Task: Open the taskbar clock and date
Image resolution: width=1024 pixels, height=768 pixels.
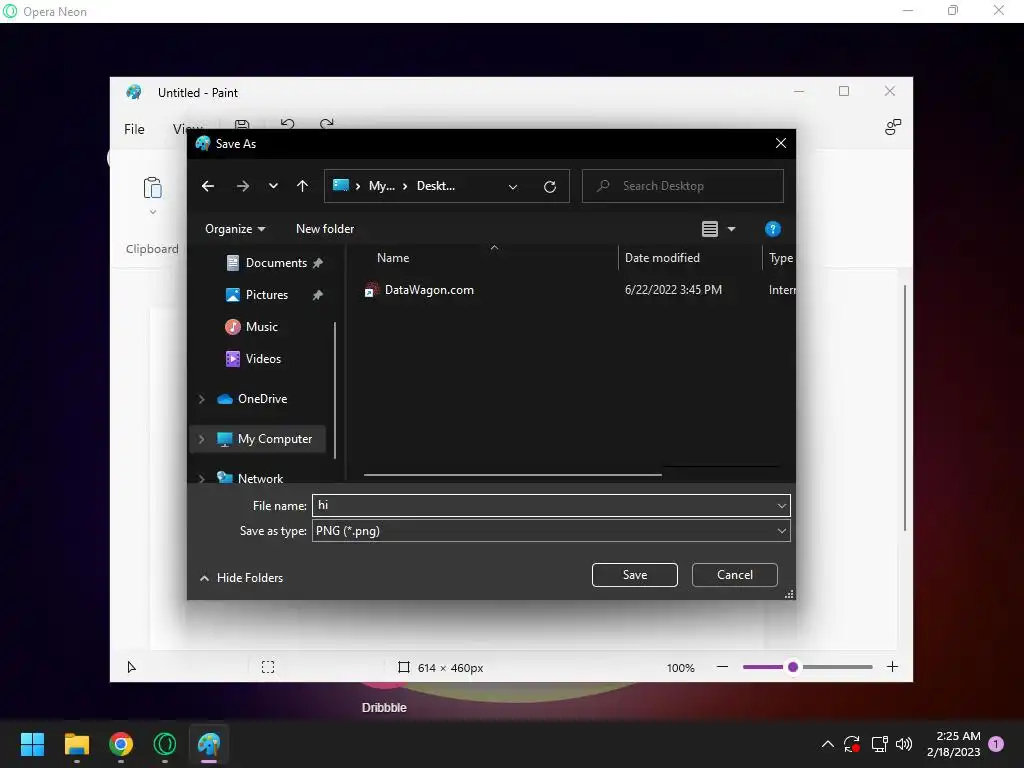Action: pyautogui.click(x=953, y=744)
